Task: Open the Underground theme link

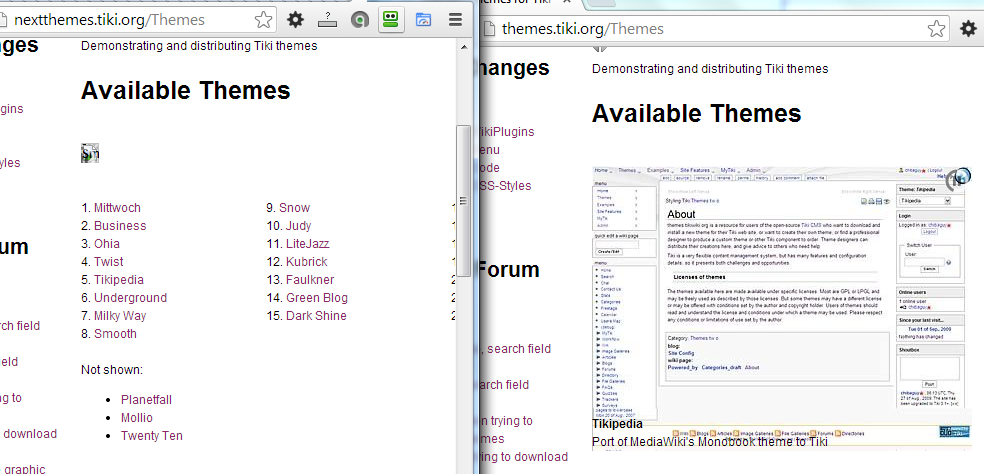Action: pos(131,298)
